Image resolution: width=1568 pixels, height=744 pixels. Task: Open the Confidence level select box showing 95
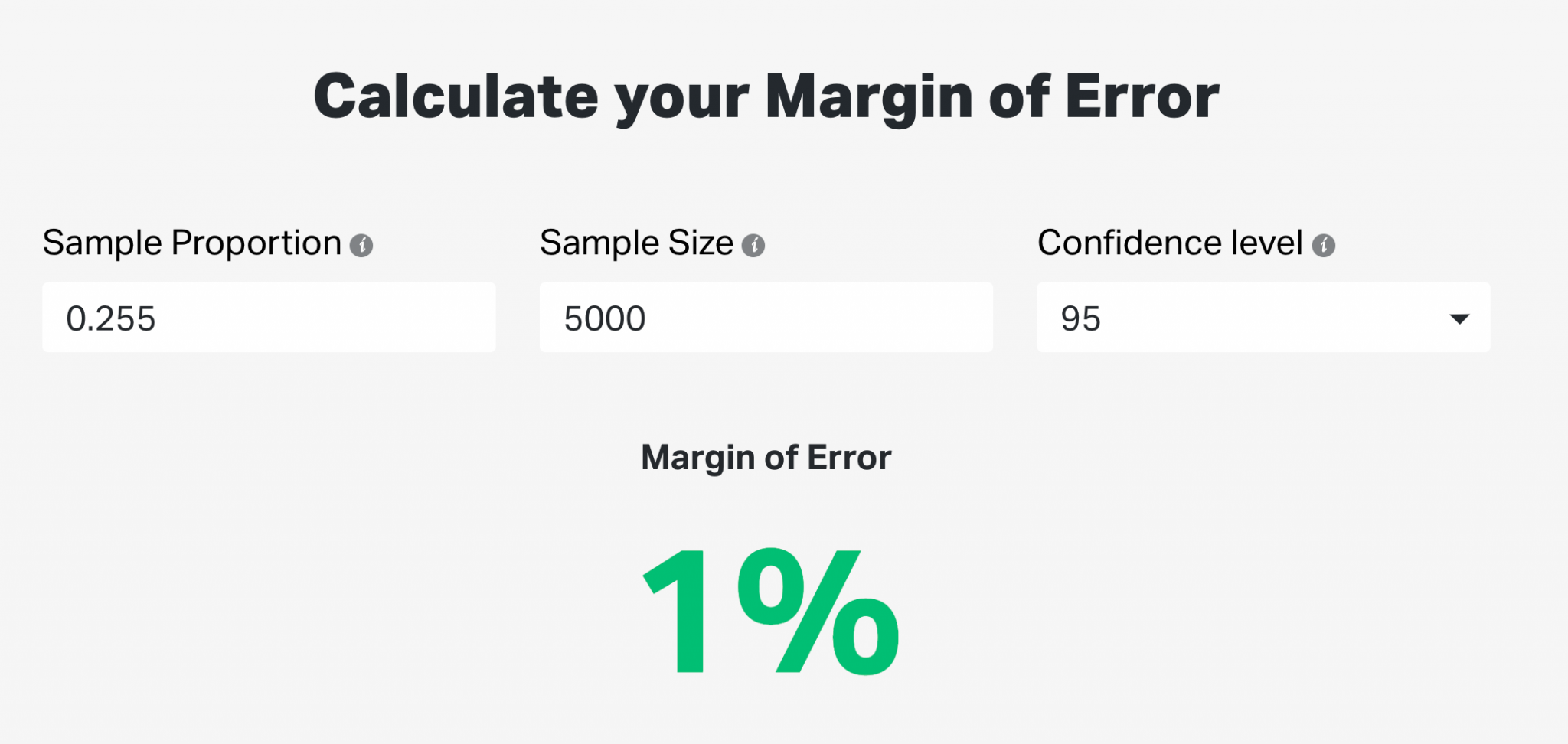pyautogui.click(x=1263, y=317)
